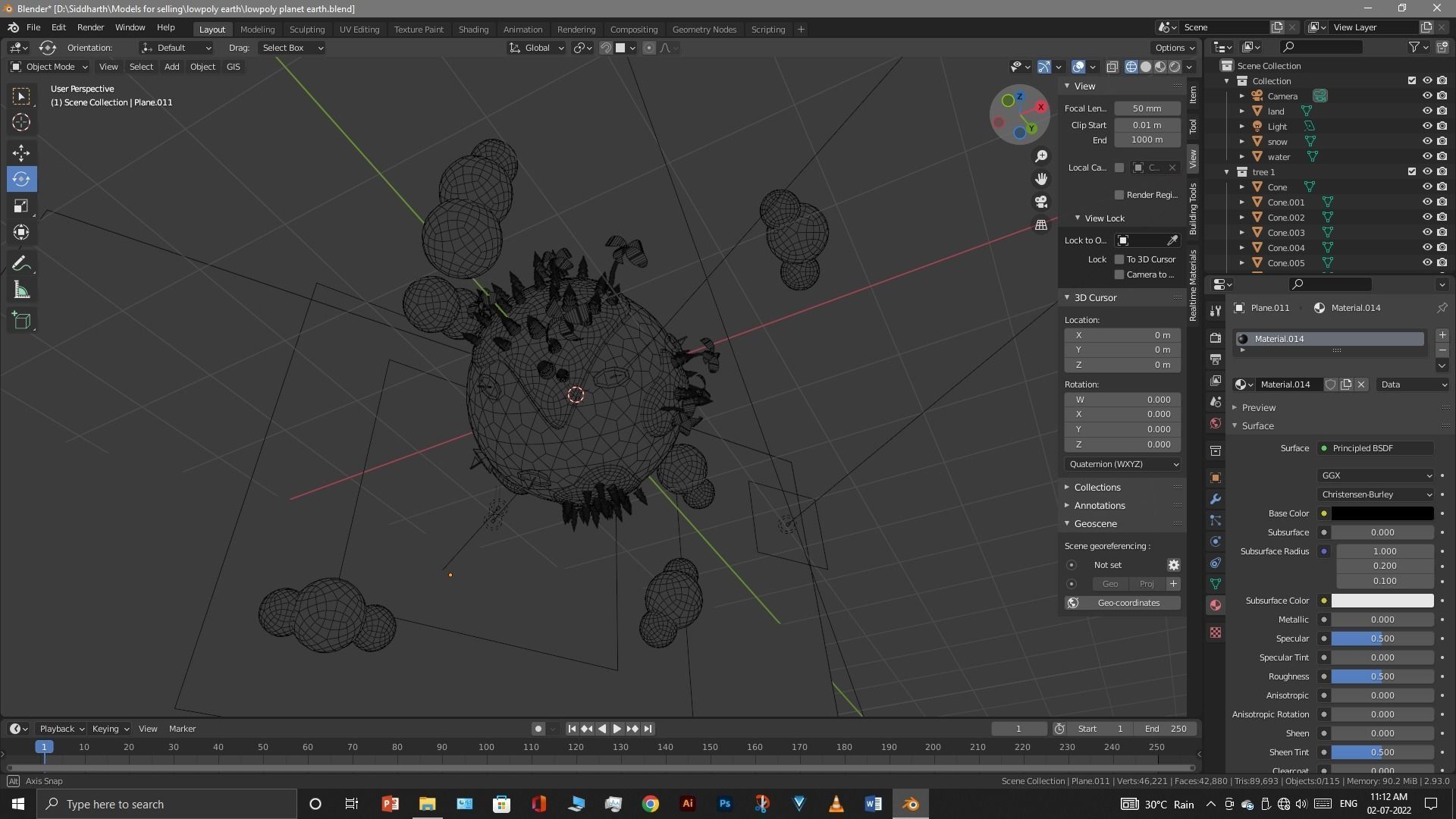Click the timeline End frame field
The height and width of the screenshot is (819, 1456).
pos(1166,729)
